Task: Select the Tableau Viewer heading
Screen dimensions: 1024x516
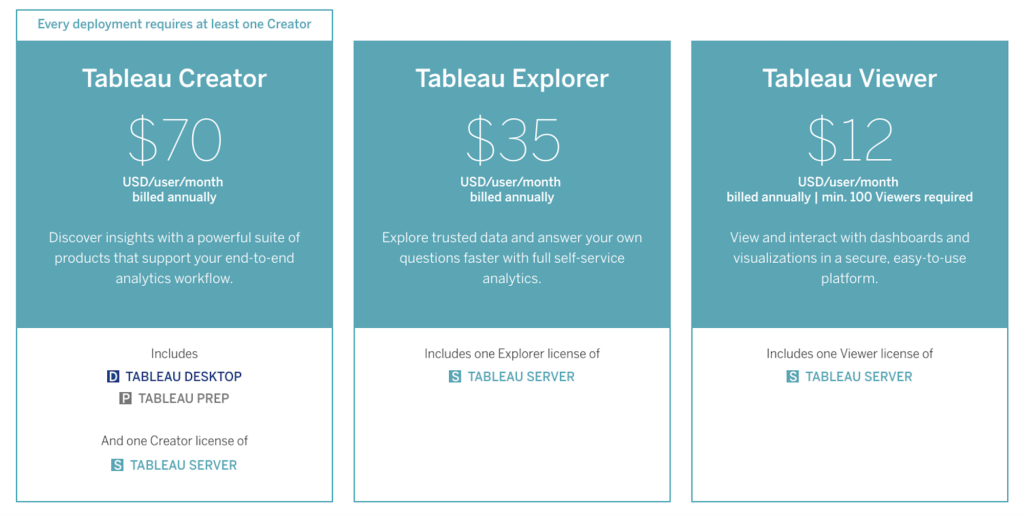Action: pos(850,78)
